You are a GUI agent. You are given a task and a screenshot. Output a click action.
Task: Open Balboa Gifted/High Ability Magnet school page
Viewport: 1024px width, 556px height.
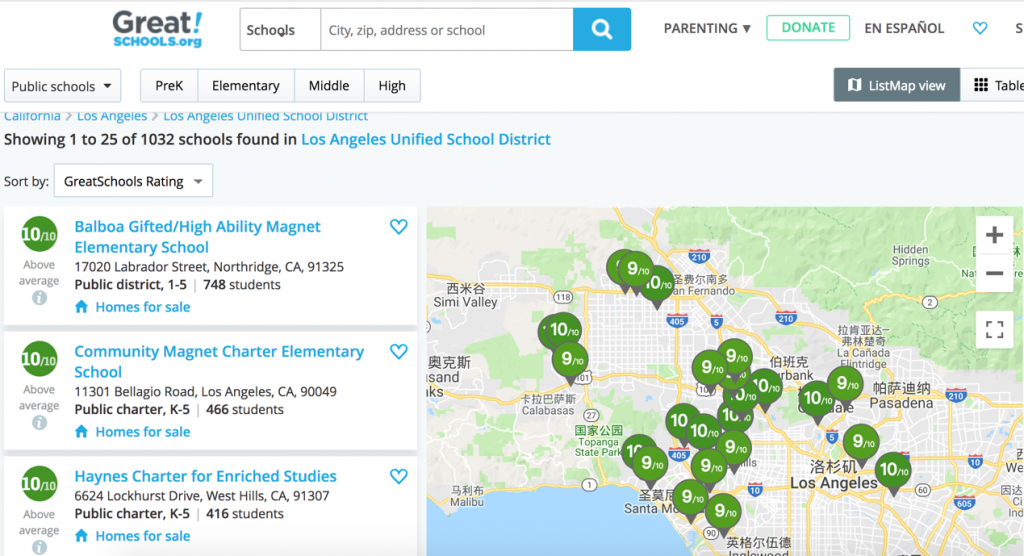coord(197,237)
